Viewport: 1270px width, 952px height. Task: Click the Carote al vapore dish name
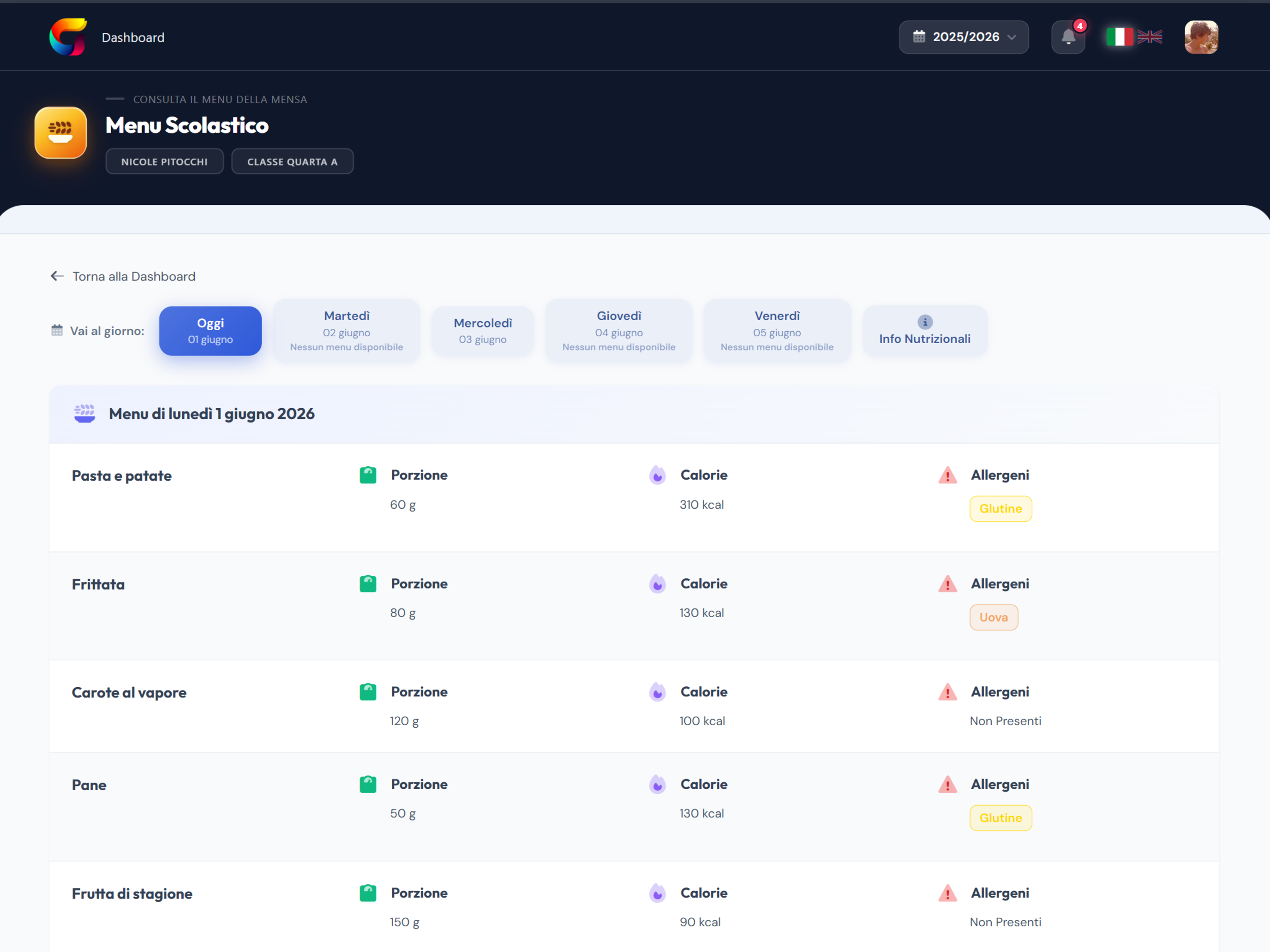pyautogui.click(x=129, y=693)
